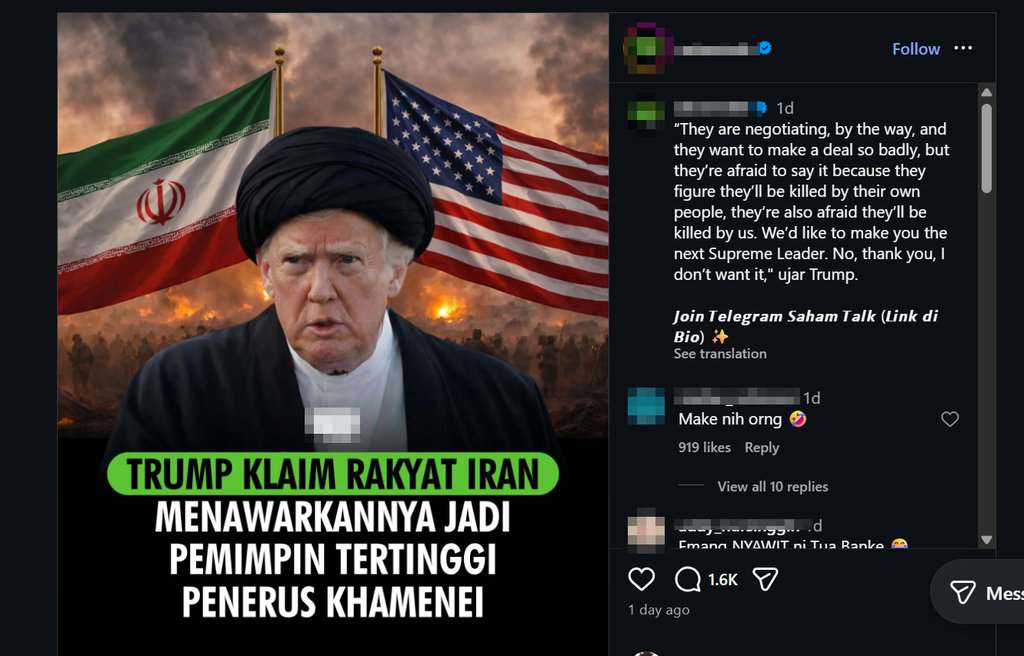Follow this account

[916, 49]
